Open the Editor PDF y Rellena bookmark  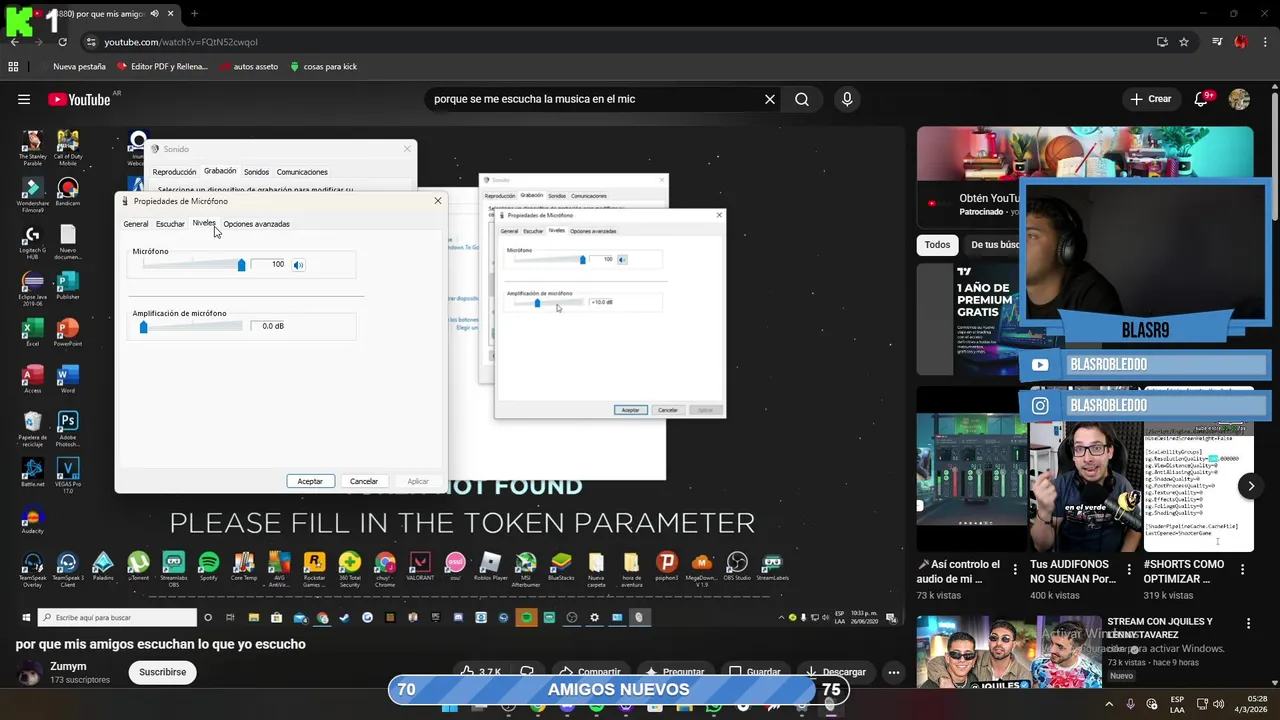(x=162, y=66)
